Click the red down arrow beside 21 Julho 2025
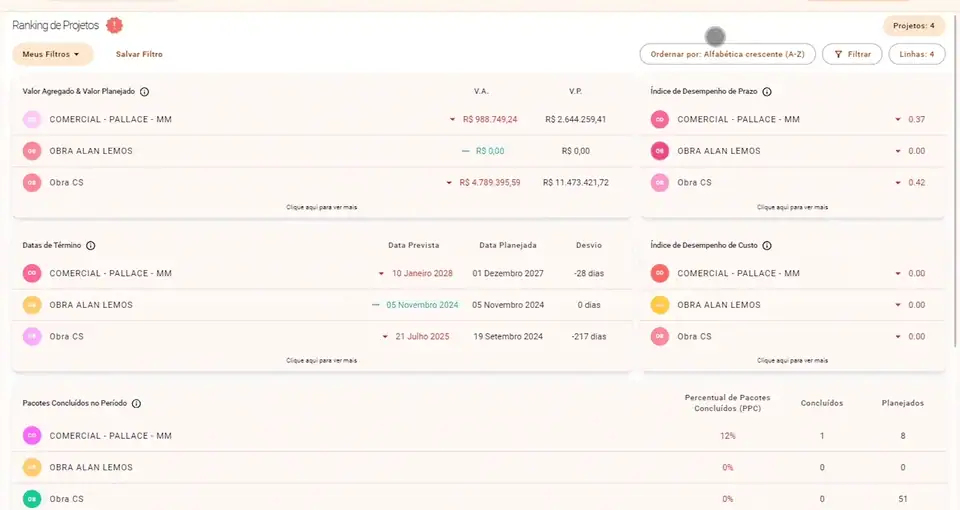This screenshot has width=960, height=510. pyautogui.click(x=385, y=337)
